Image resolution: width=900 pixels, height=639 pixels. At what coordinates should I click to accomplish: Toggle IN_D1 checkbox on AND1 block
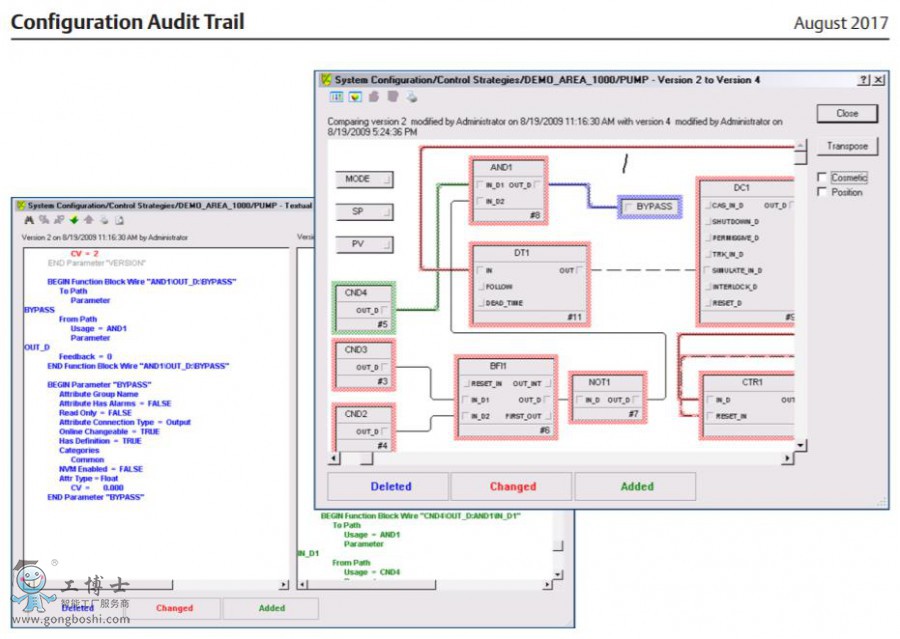[480, 185]
